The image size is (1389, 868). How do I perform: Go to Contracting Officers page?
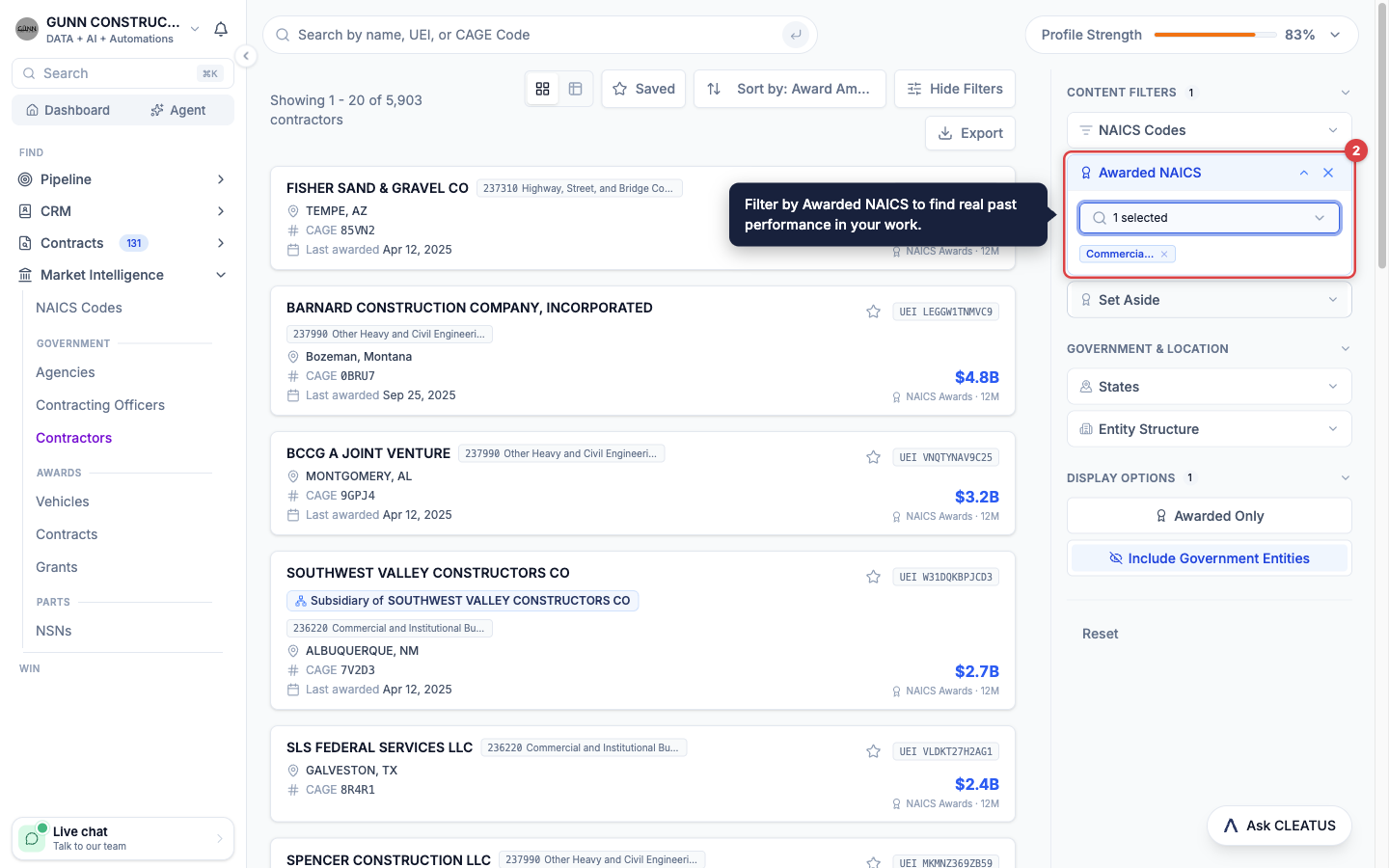[100, 405]
